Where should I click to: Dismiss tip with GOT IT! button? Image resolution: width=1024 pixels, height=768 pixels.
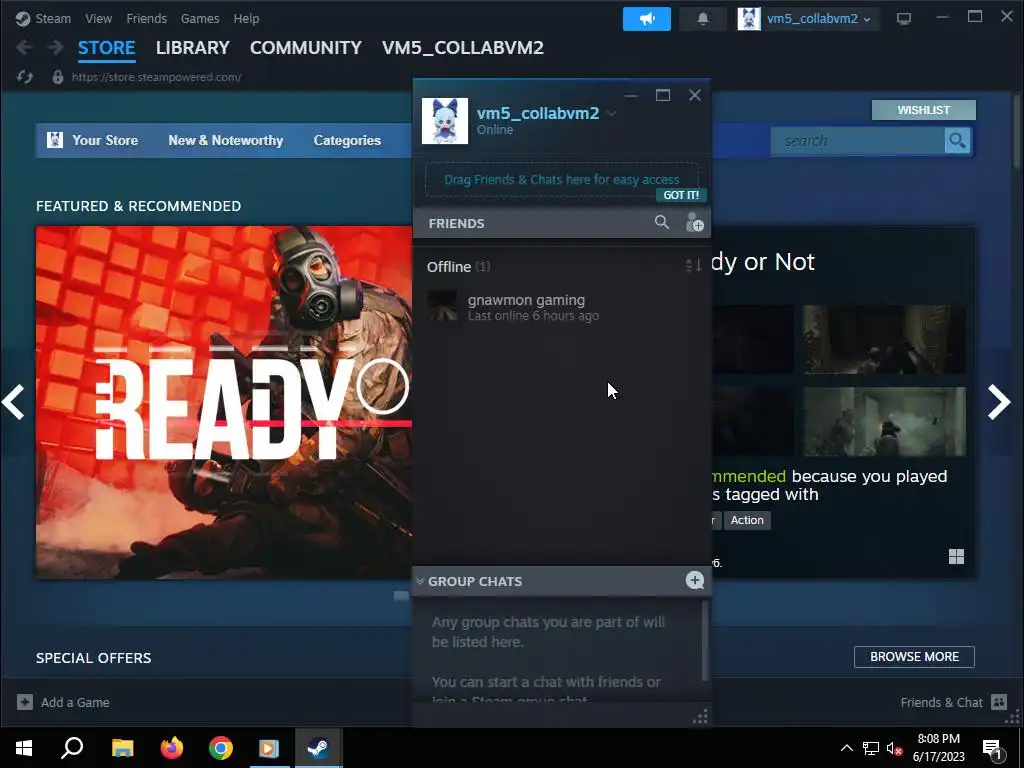pos(681,195)
